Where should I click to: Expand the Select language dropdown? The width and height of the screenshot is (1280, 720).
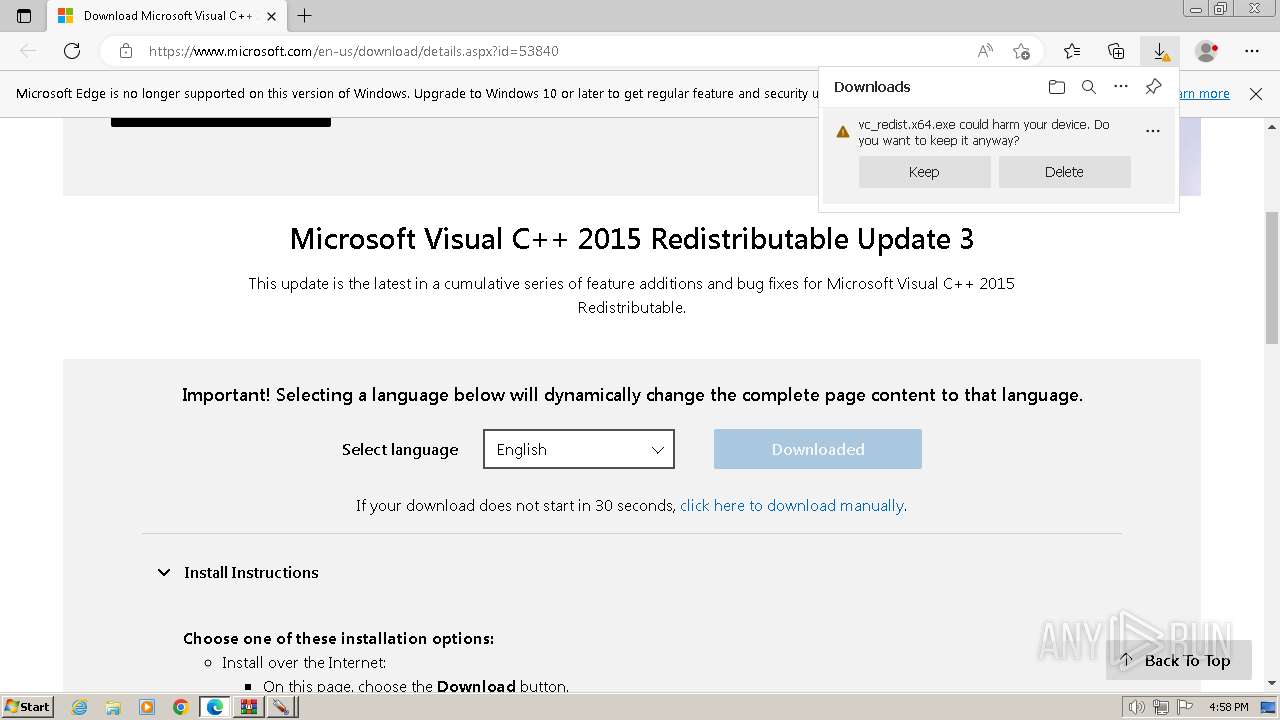click(x=579, y=449)
